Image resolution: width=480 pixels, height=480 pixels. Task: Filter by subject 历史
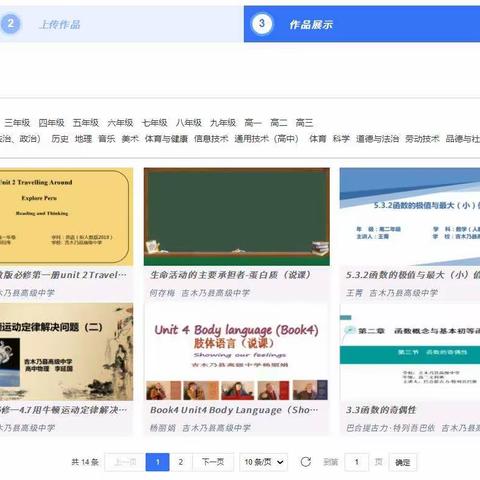pyautogui.click(x=60, y=139)
